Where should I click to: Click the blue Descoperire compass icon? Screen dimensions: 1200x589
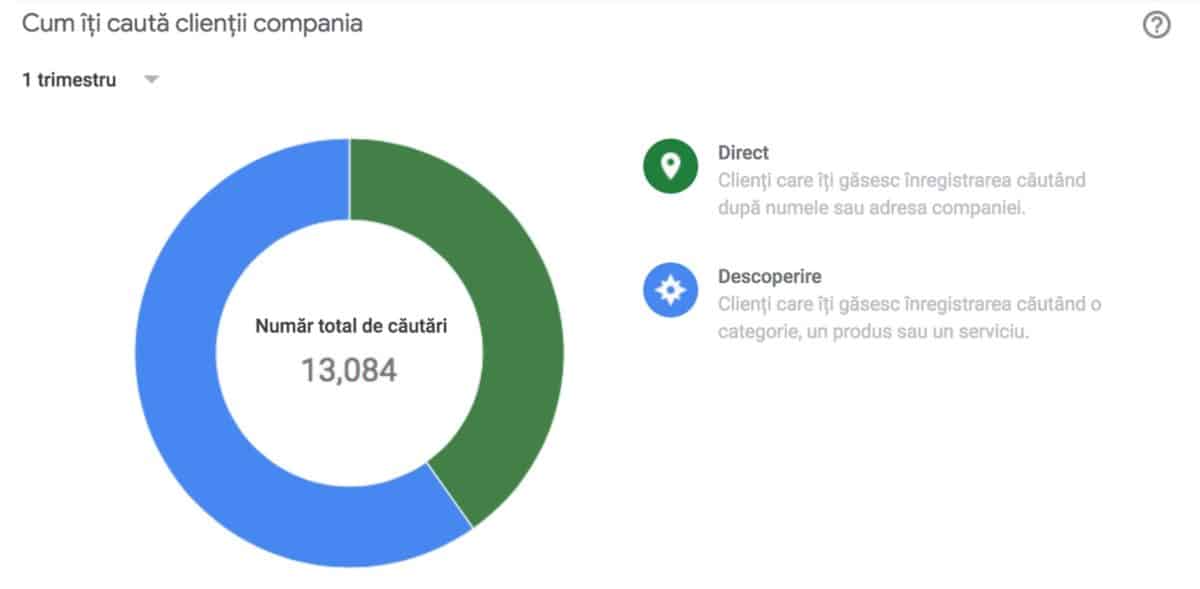(x=670, y=290)
